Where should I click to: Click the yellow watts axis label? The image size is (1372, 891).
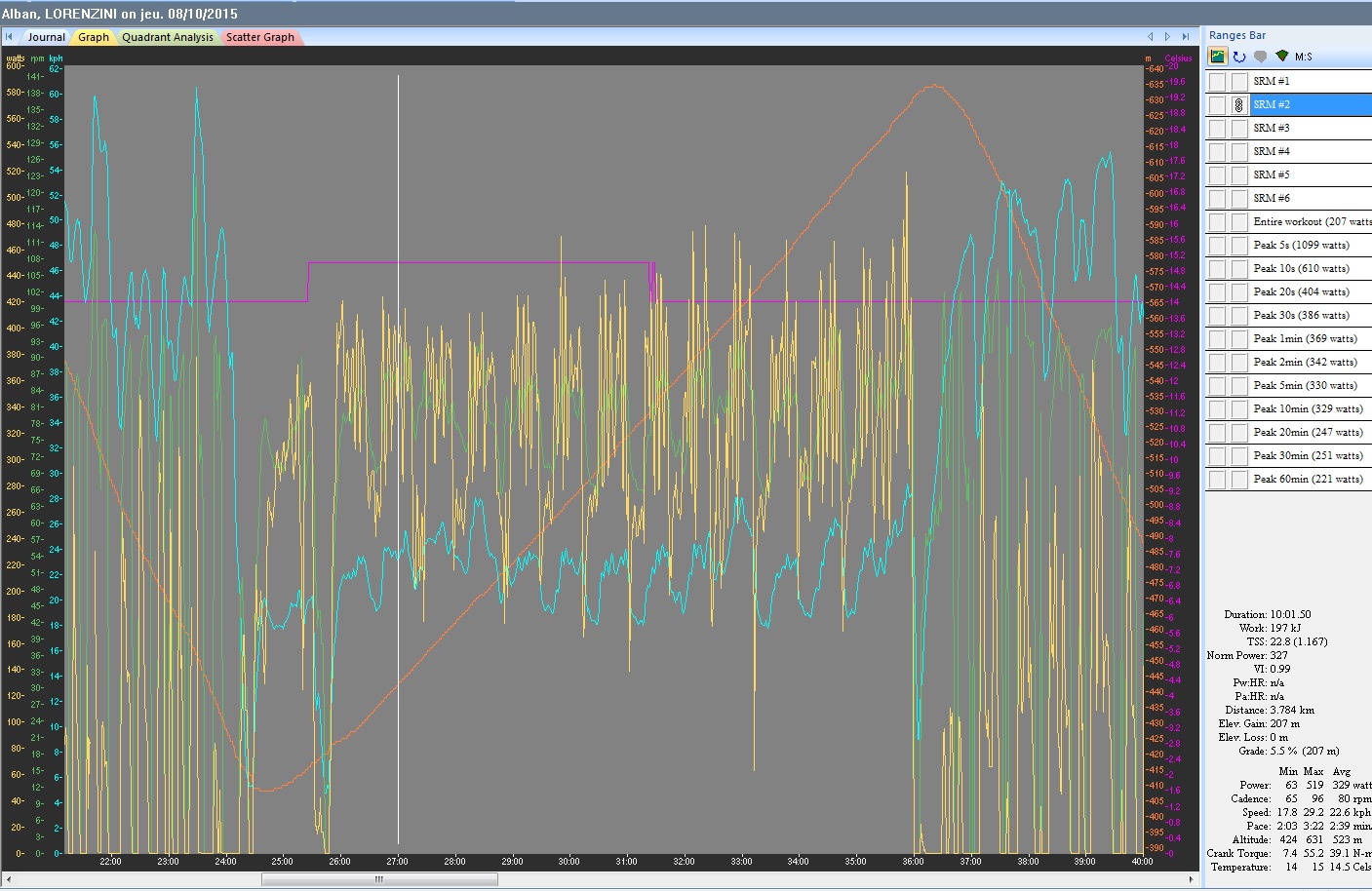16,58
